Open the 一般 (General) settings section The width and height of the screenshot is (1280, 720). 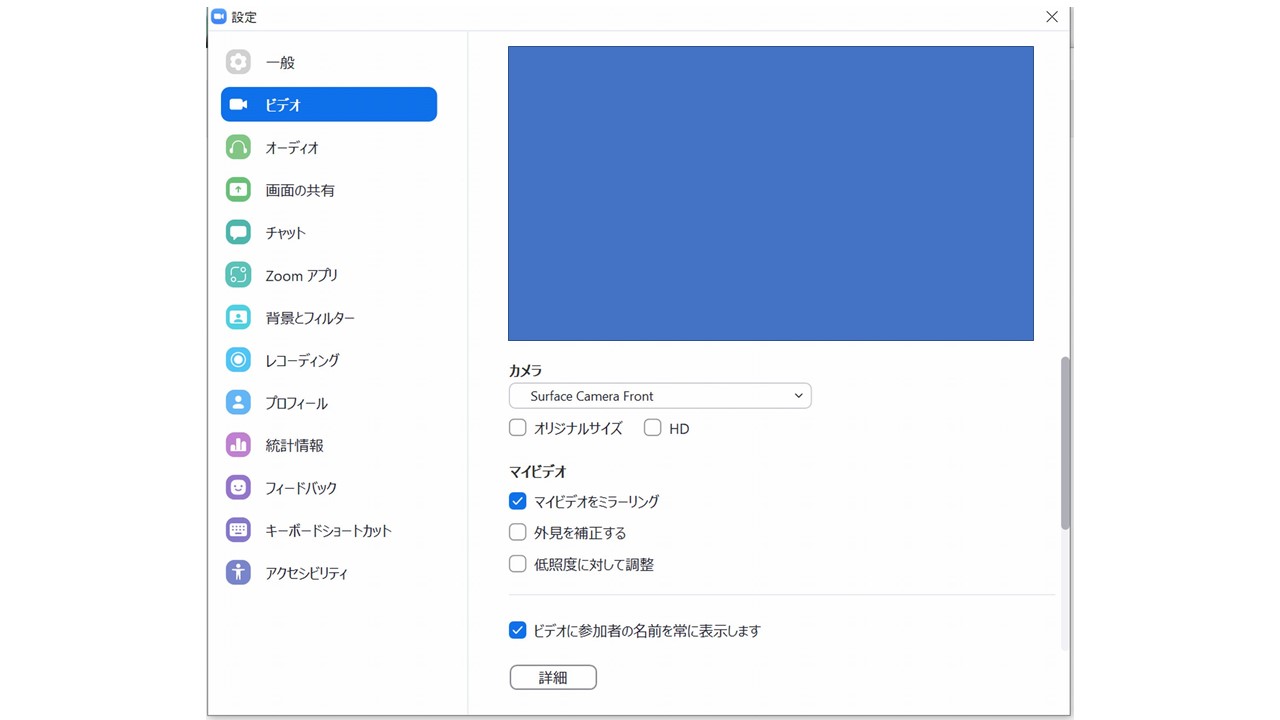pos(280,62)
